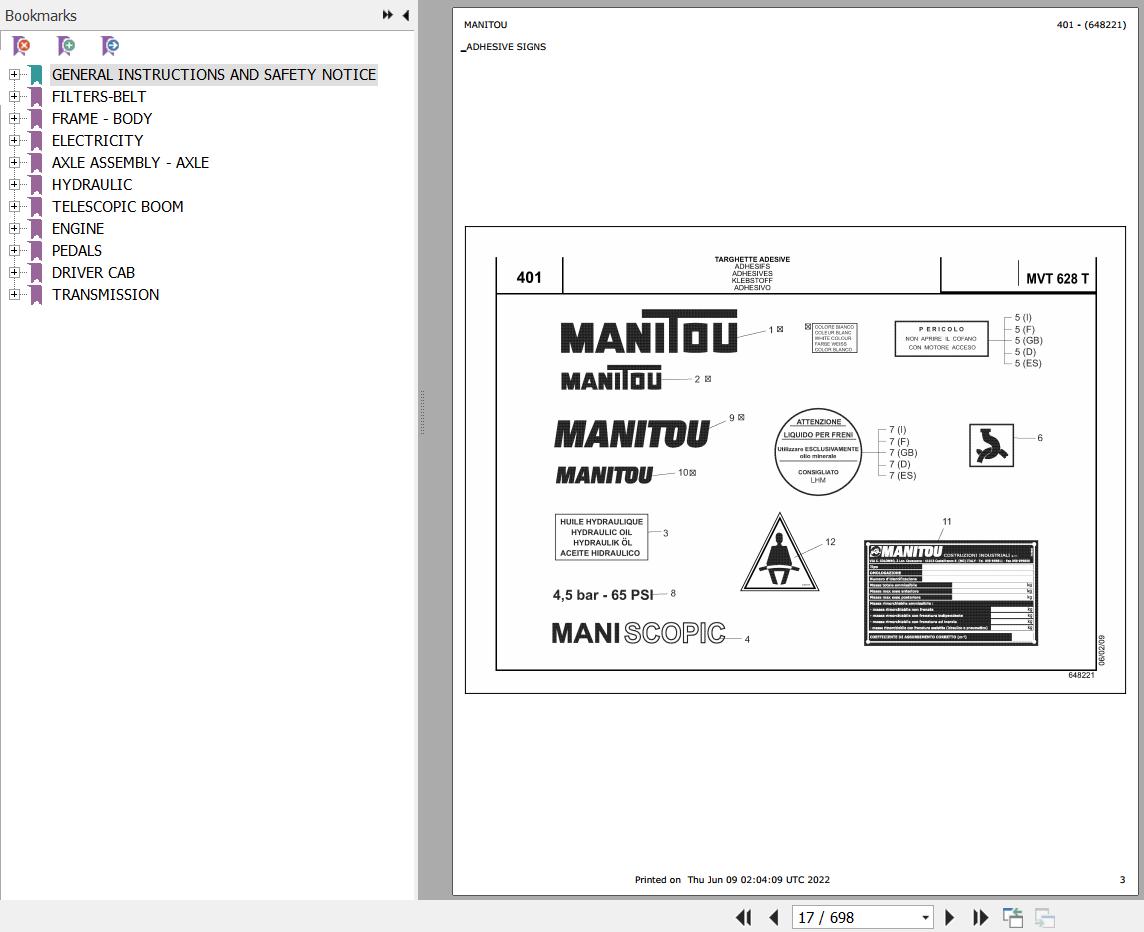Go to the next page
Viewport: 1144px width, 932px height.
click(x=949, y=917)
